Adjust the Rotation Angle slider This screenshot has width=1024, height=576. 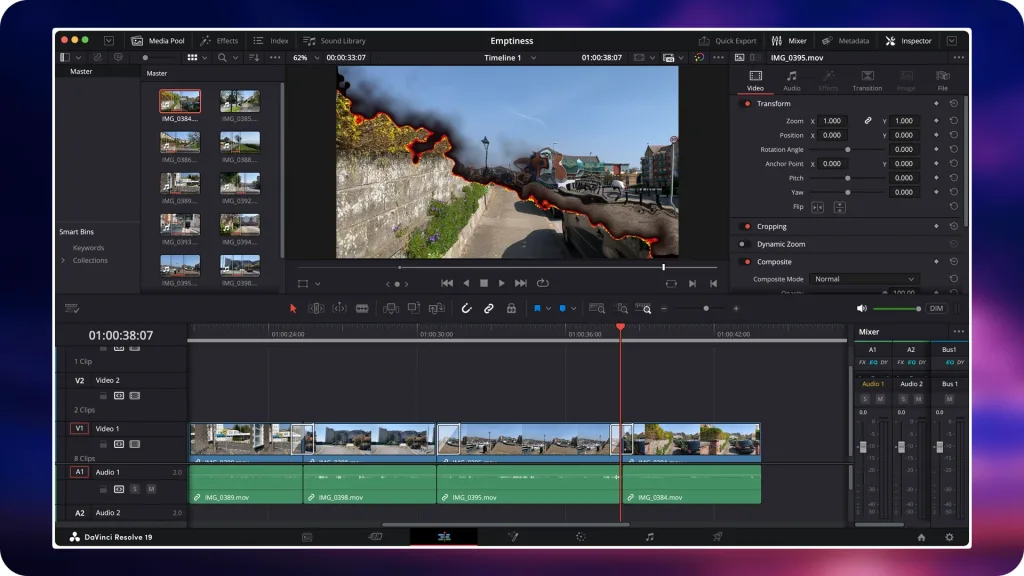click(x=848, y=150)
